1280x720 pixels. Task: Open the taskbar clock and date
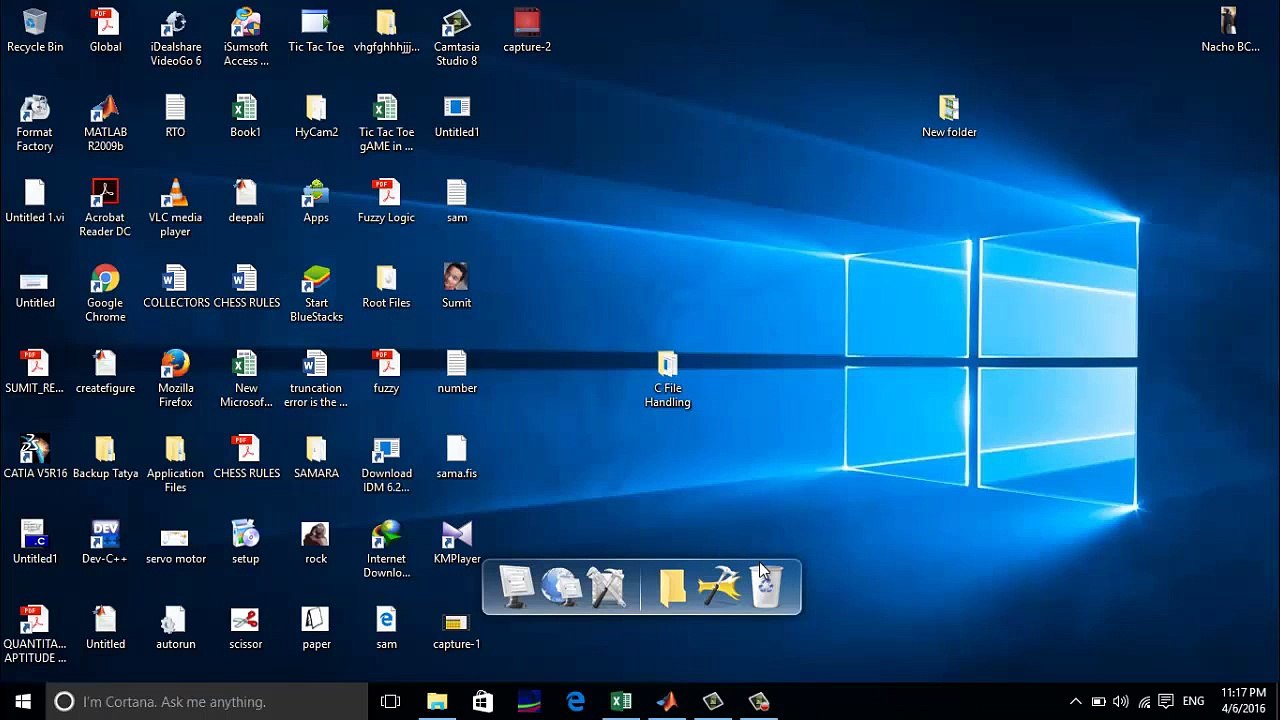(x=1243, y=701)
